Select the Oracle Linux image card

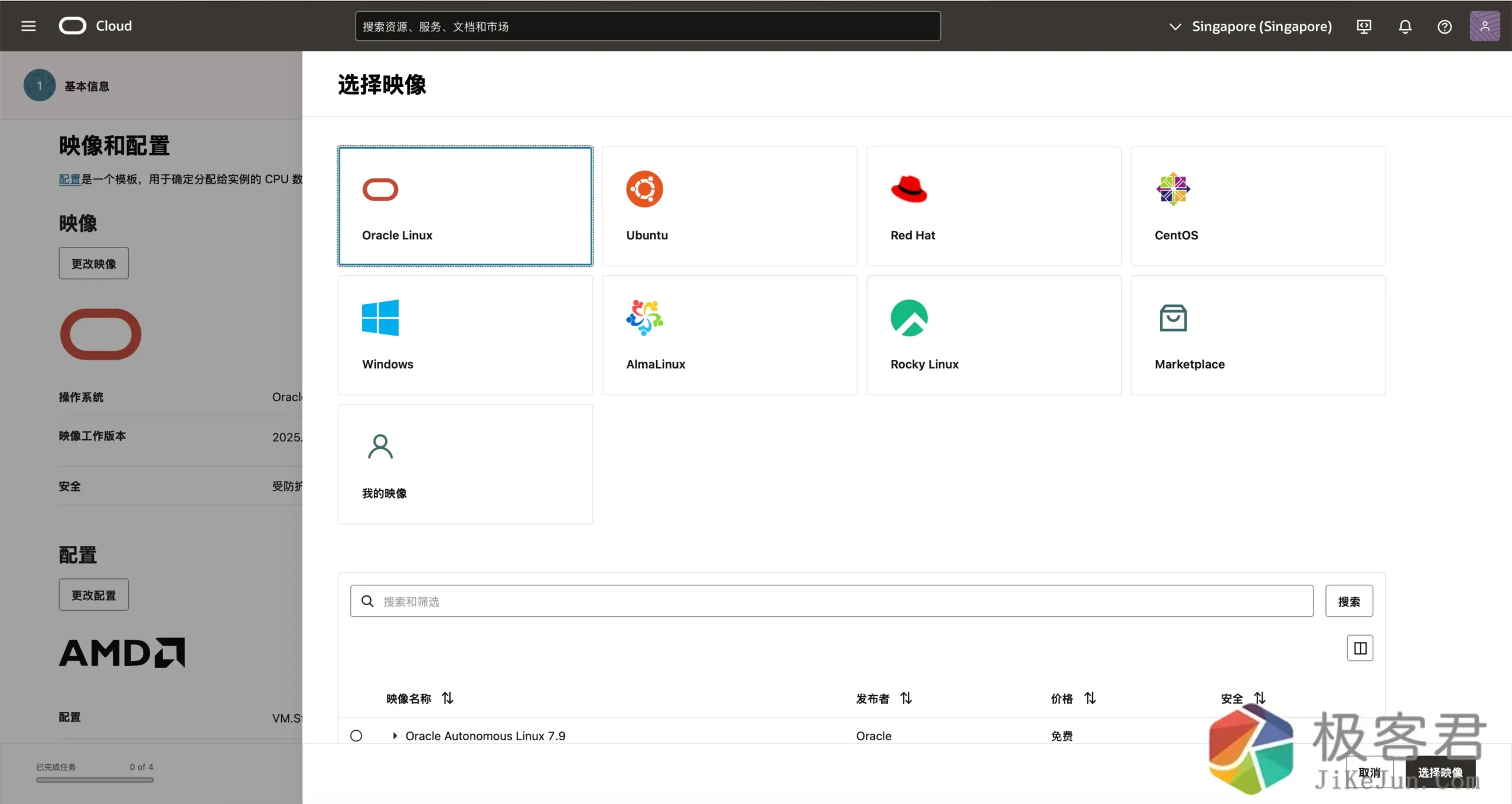point(465,206)
